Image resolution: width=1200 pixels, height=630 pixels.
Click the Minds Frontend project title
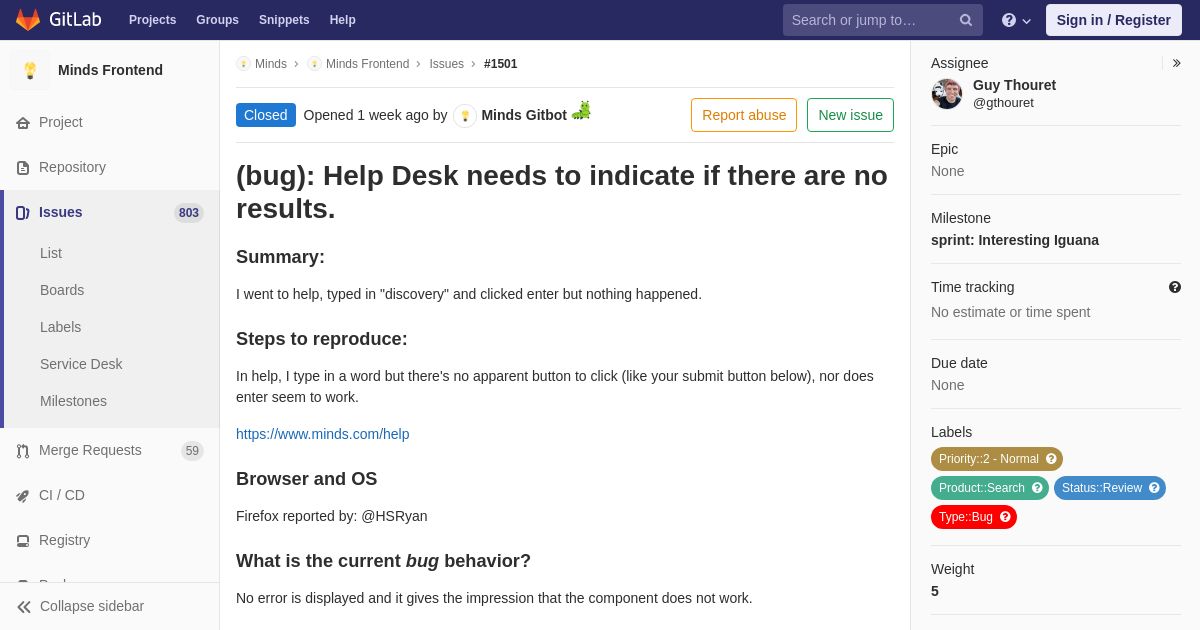click(x=110, y=70)
